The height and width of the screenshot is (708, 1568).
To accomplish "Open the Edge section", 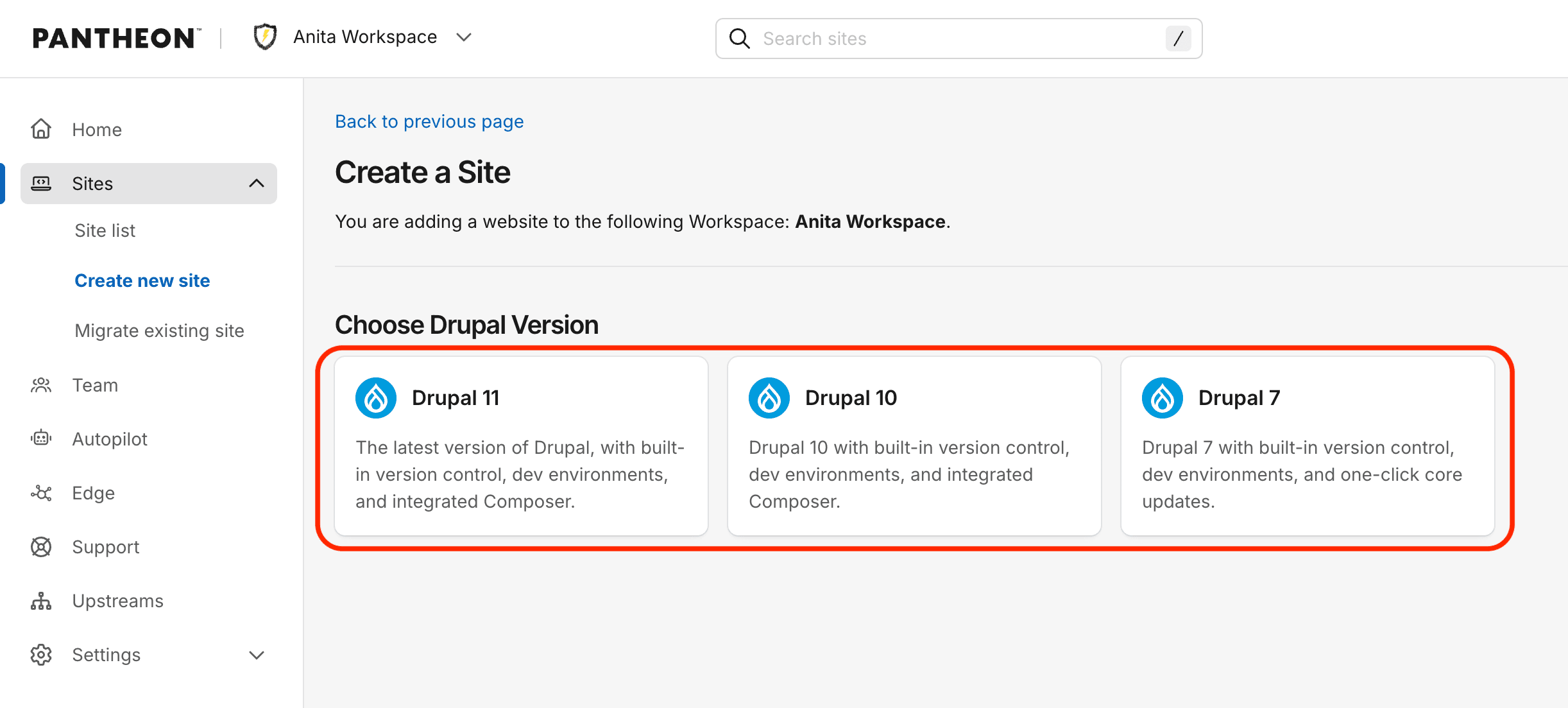I will point(94,493).
